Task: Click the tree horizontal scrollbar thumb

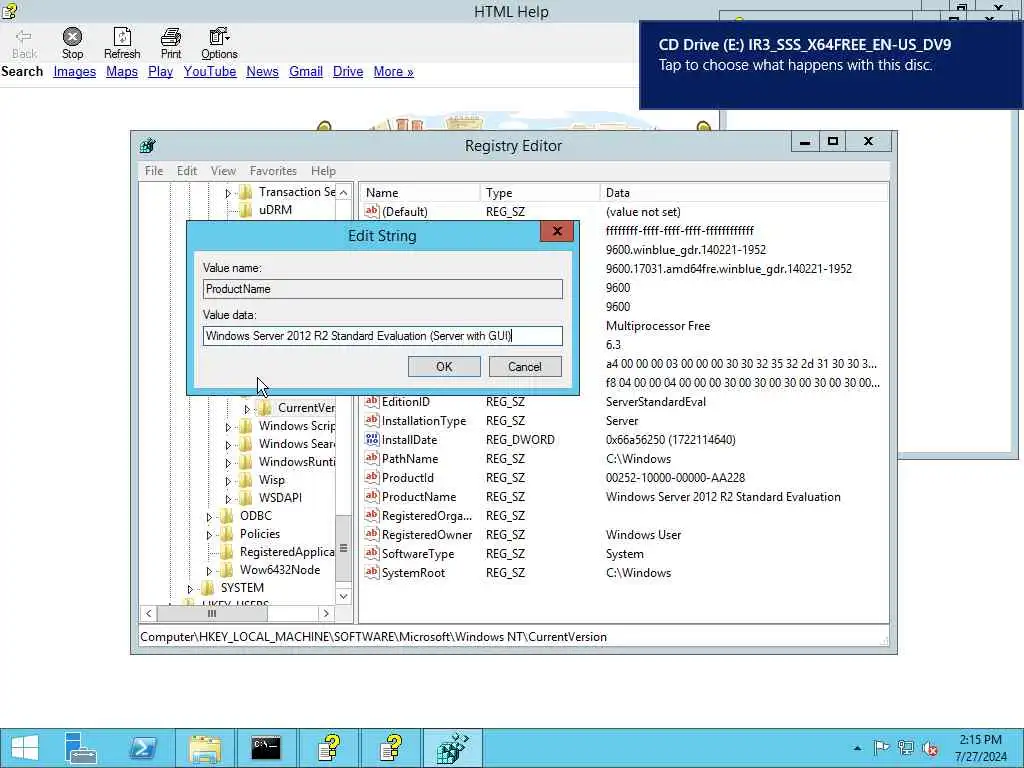Action: point(212,613)
